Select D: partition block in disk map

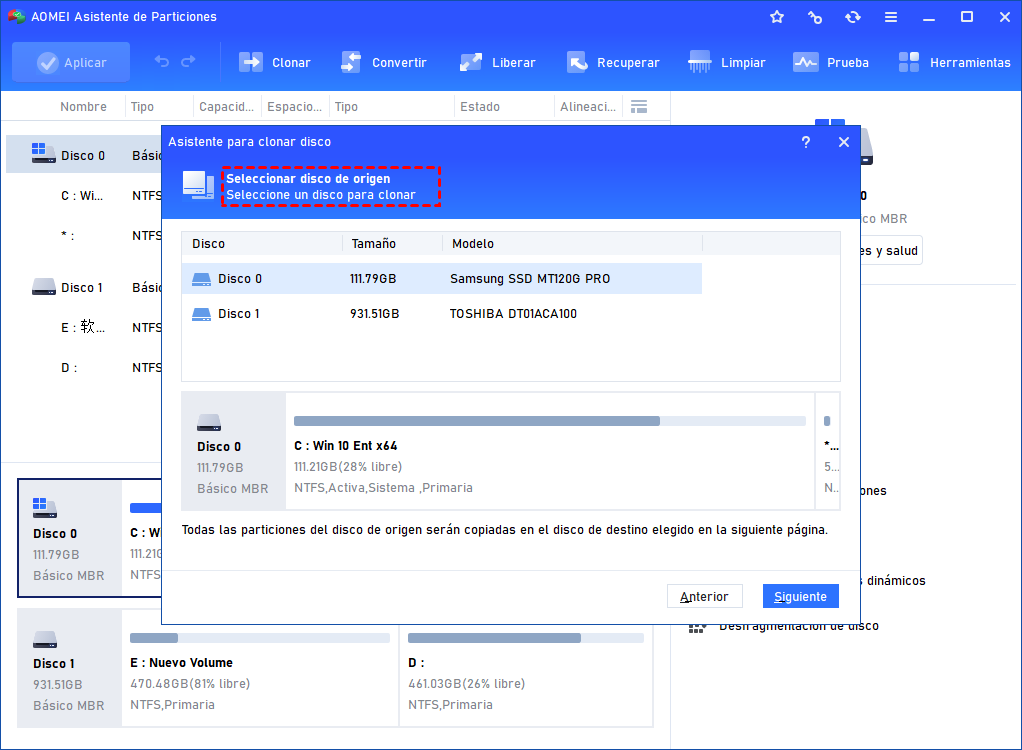tap(526, 669)
